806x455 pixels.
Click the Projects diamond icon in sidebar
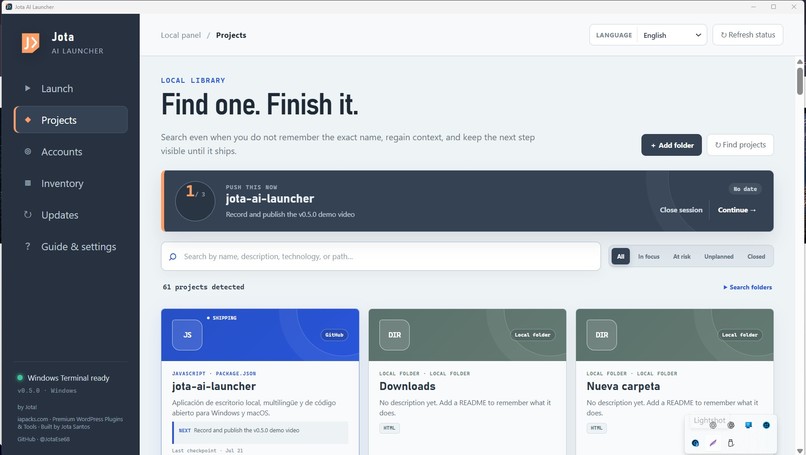(x=28, y=120)
